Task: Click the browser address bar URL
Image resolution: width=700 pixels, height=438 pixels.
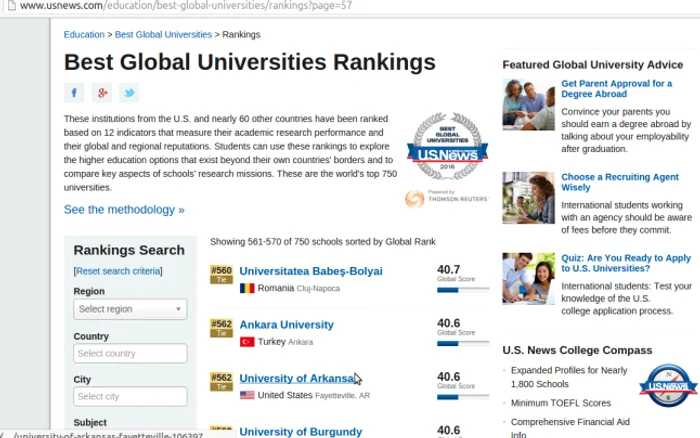Action: pos(186,6)
